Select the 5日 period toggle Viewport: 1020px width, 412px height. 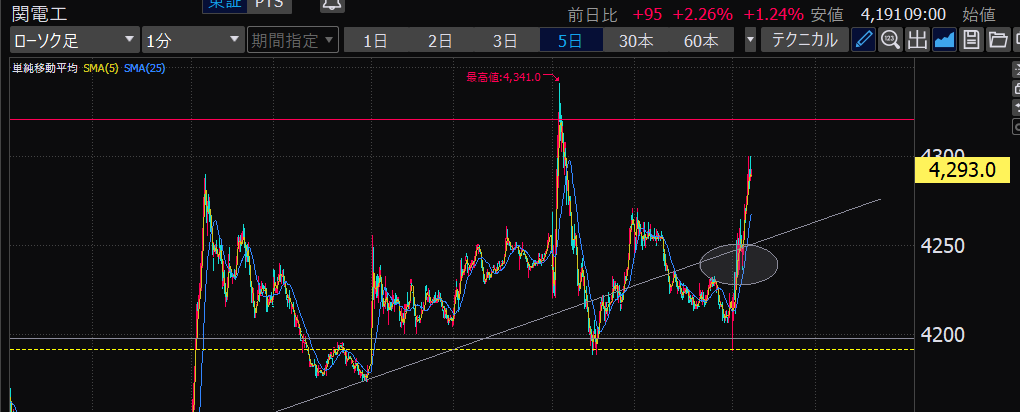(x=571, y=41)
